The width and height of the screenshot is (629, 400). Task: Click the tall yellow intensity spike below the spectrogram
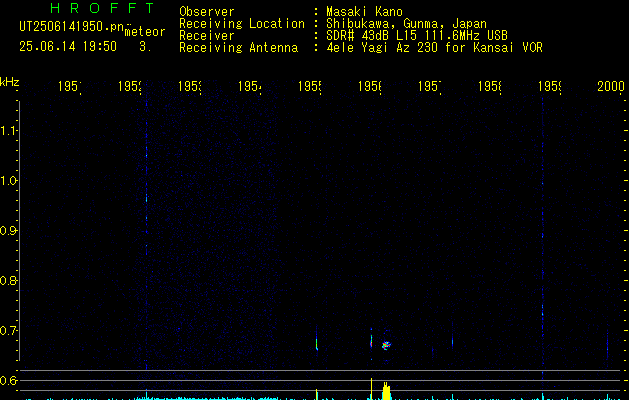(371, 389)
